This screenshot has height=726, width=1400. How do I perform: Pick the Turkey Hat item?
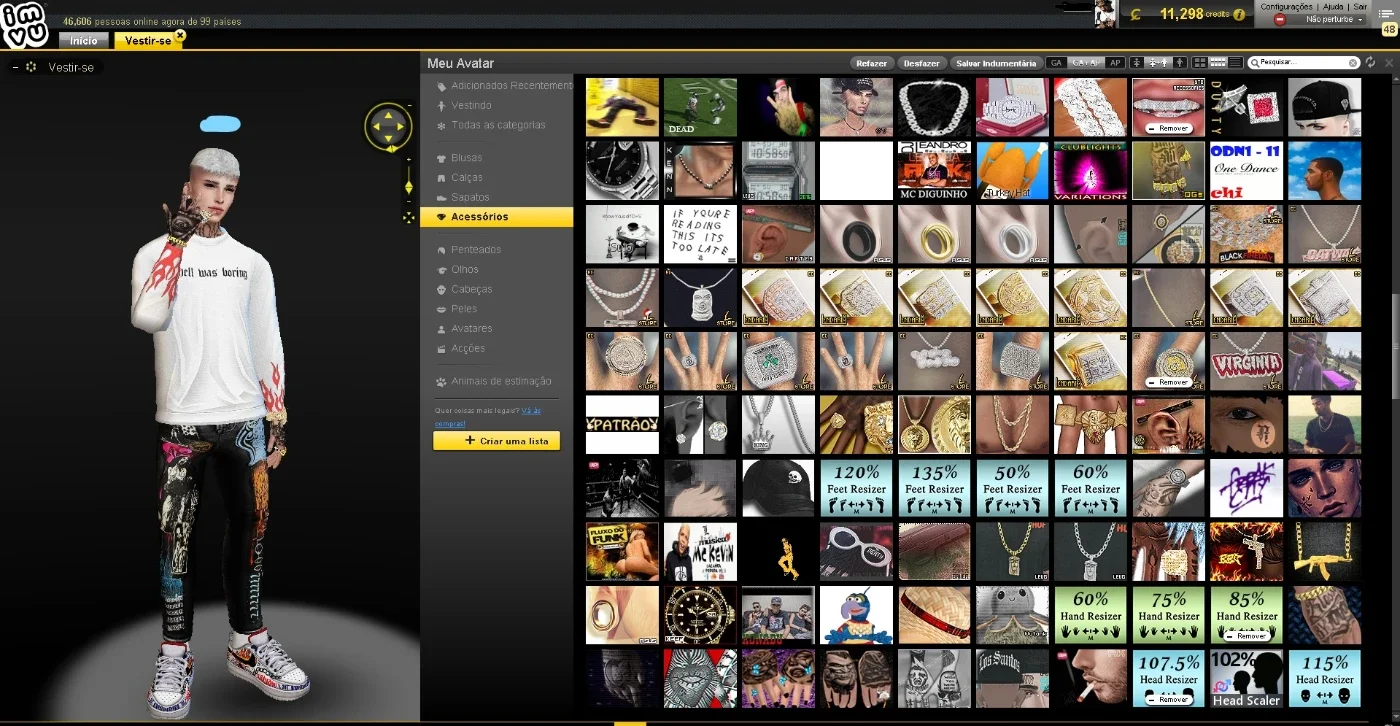[1013, 171]
